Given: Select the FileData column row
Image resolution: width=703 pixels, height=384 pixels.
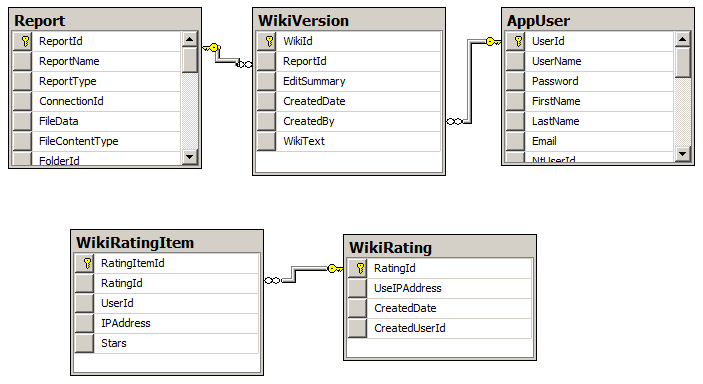Looking at the screenshot, I should click(x=97, y=121).
